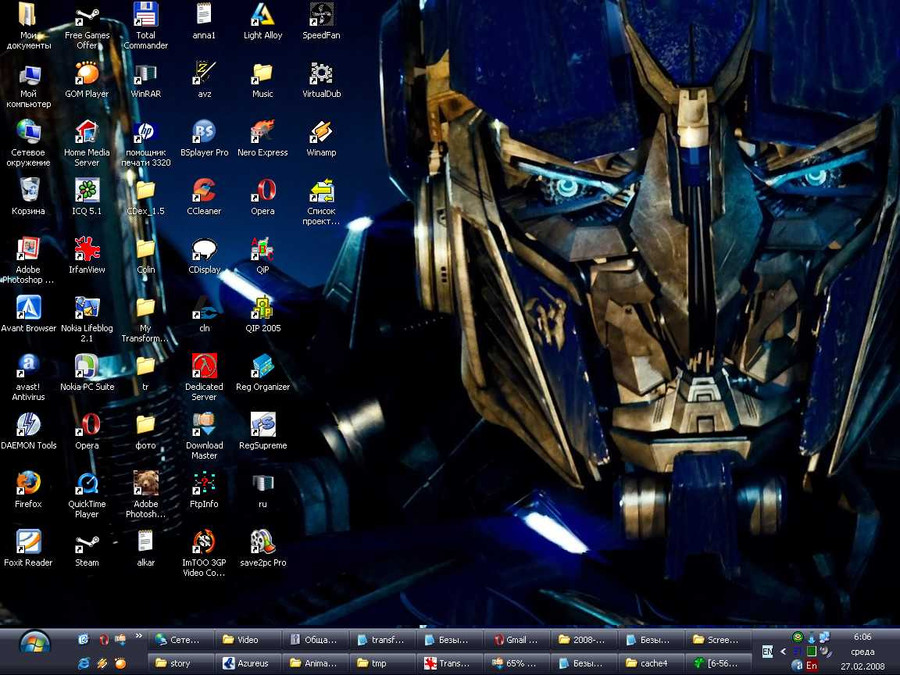Launch Firefox from the desktop
The width and height of the screenshot is (900, 675).
[28, 490]
